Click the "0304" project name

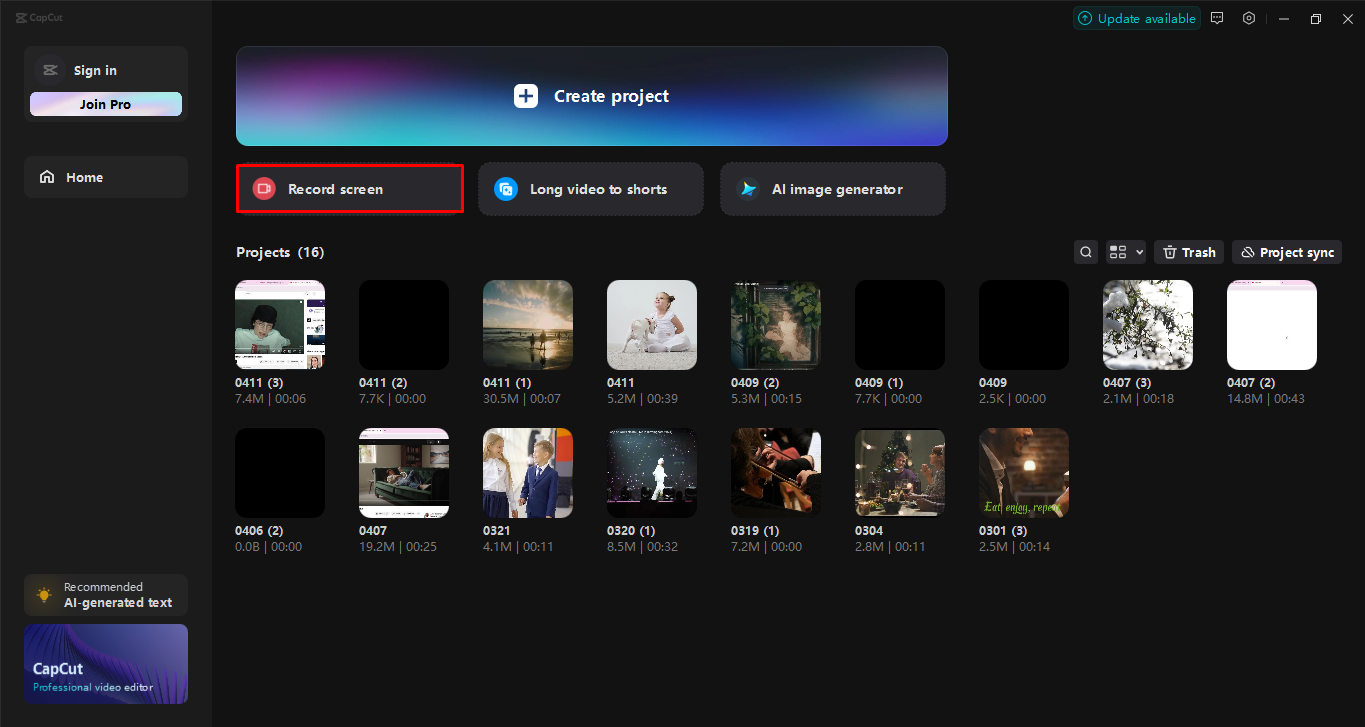869,531
